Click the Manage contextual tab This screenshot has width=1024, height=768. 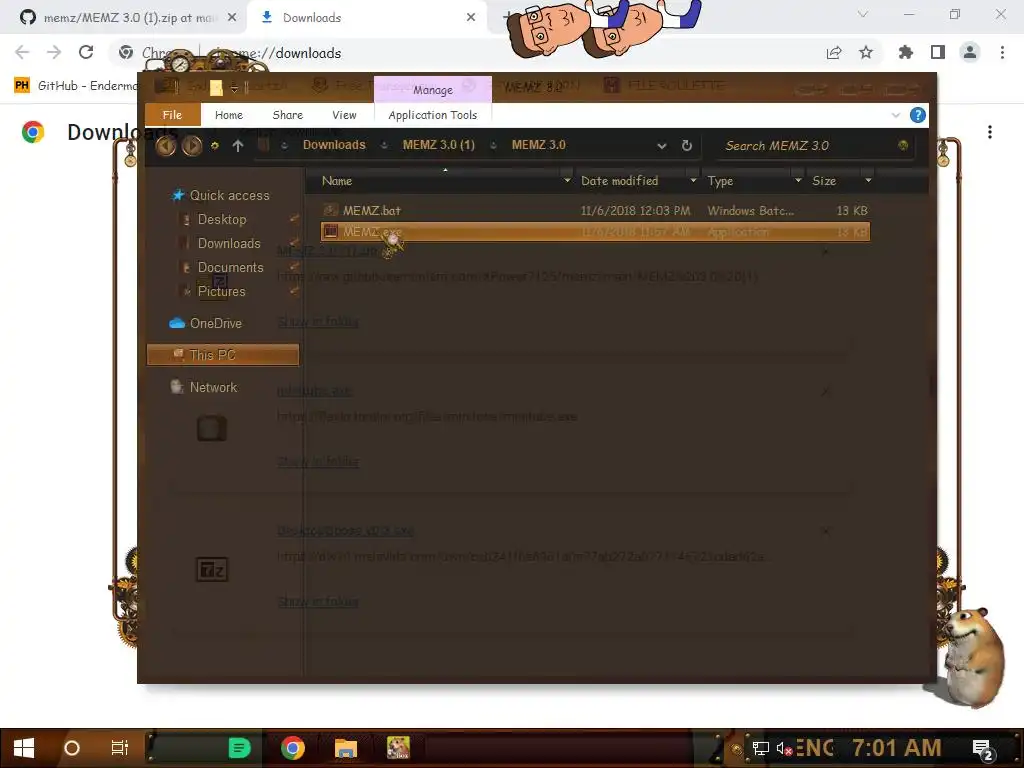(432, 89)
